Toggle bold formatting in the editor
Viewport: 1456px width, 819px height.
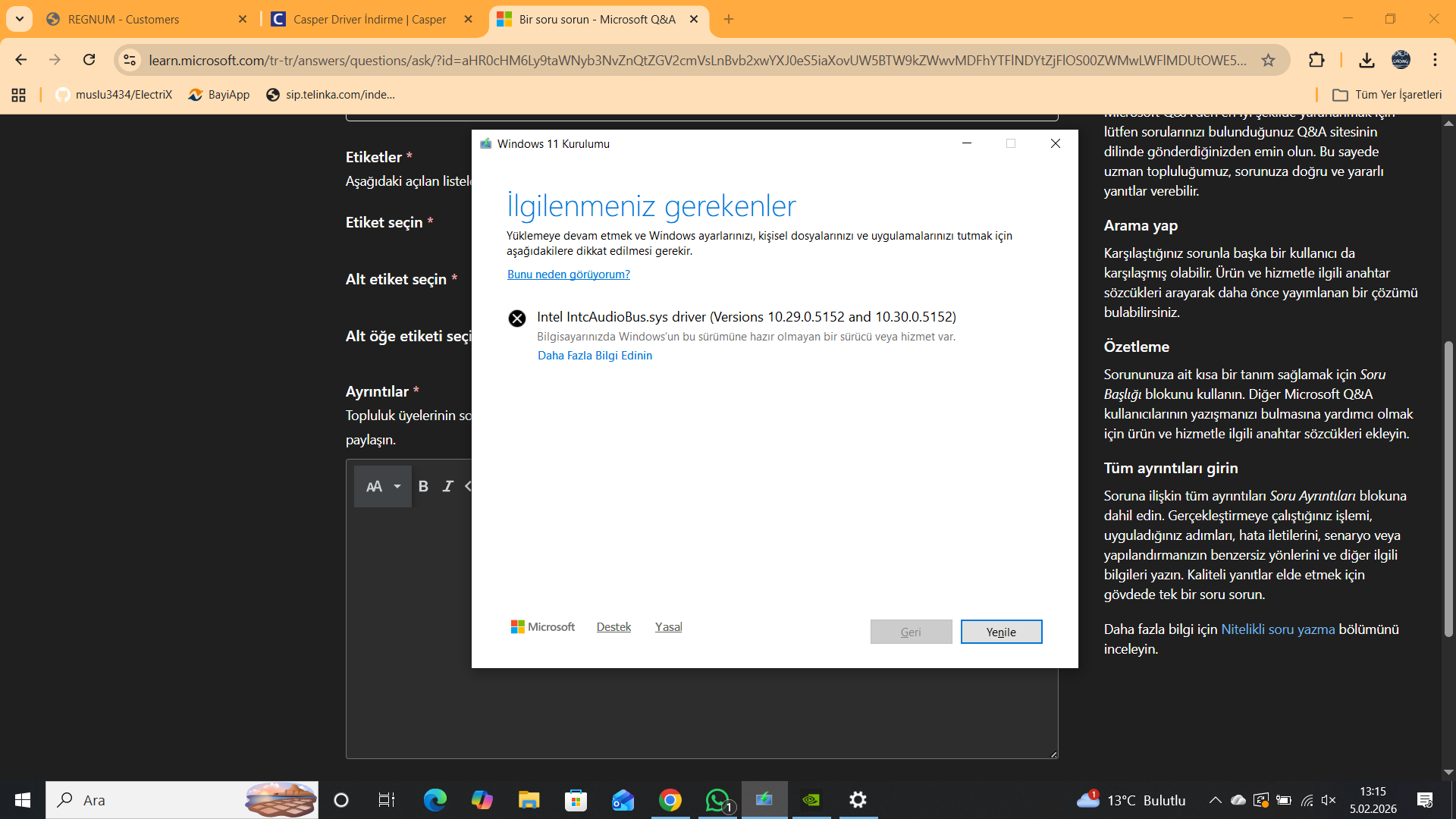click(x=424, y=487)
